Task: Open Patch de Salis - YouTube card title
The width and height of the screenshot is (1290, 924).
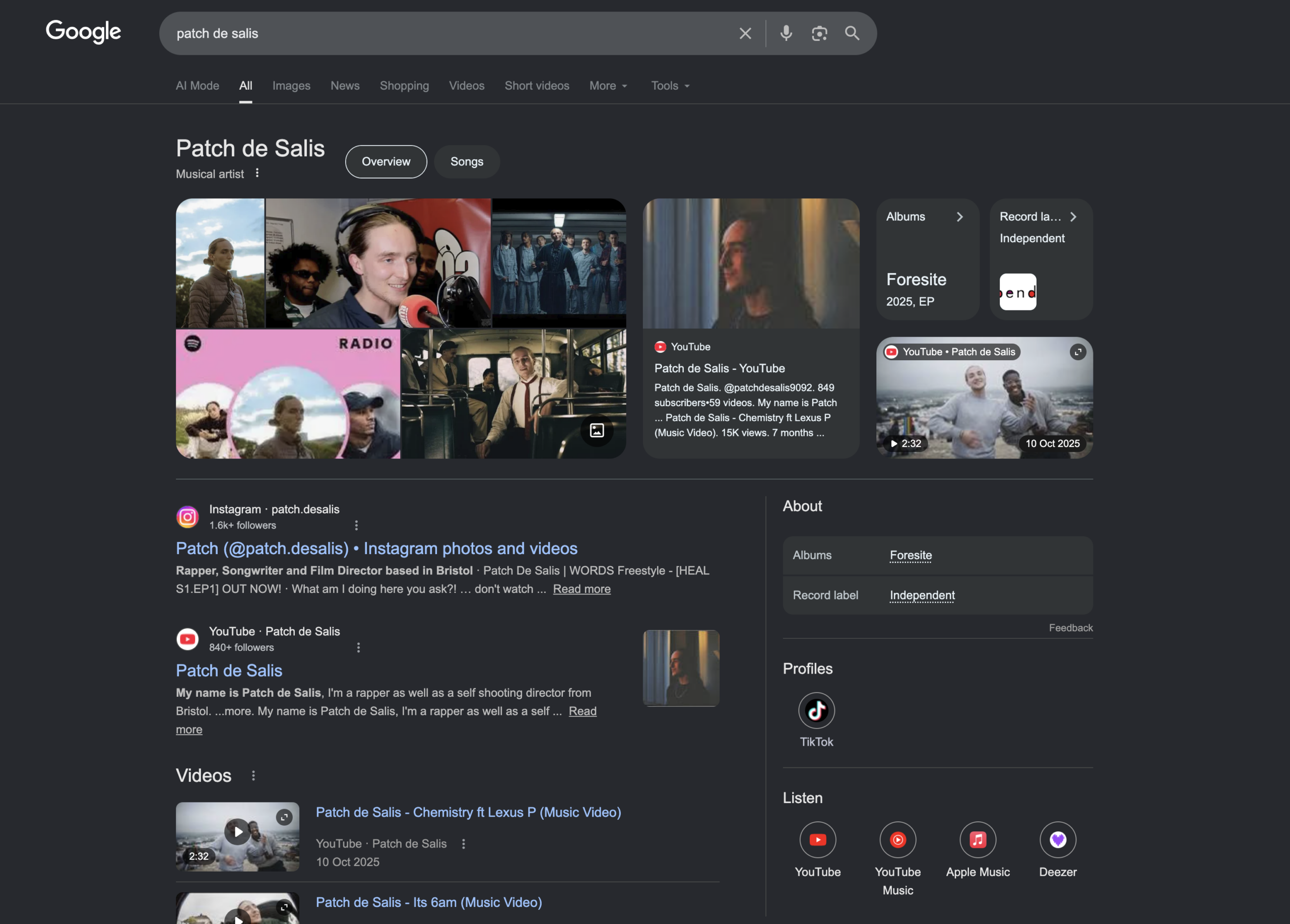Action: click(x=720, y=368)
